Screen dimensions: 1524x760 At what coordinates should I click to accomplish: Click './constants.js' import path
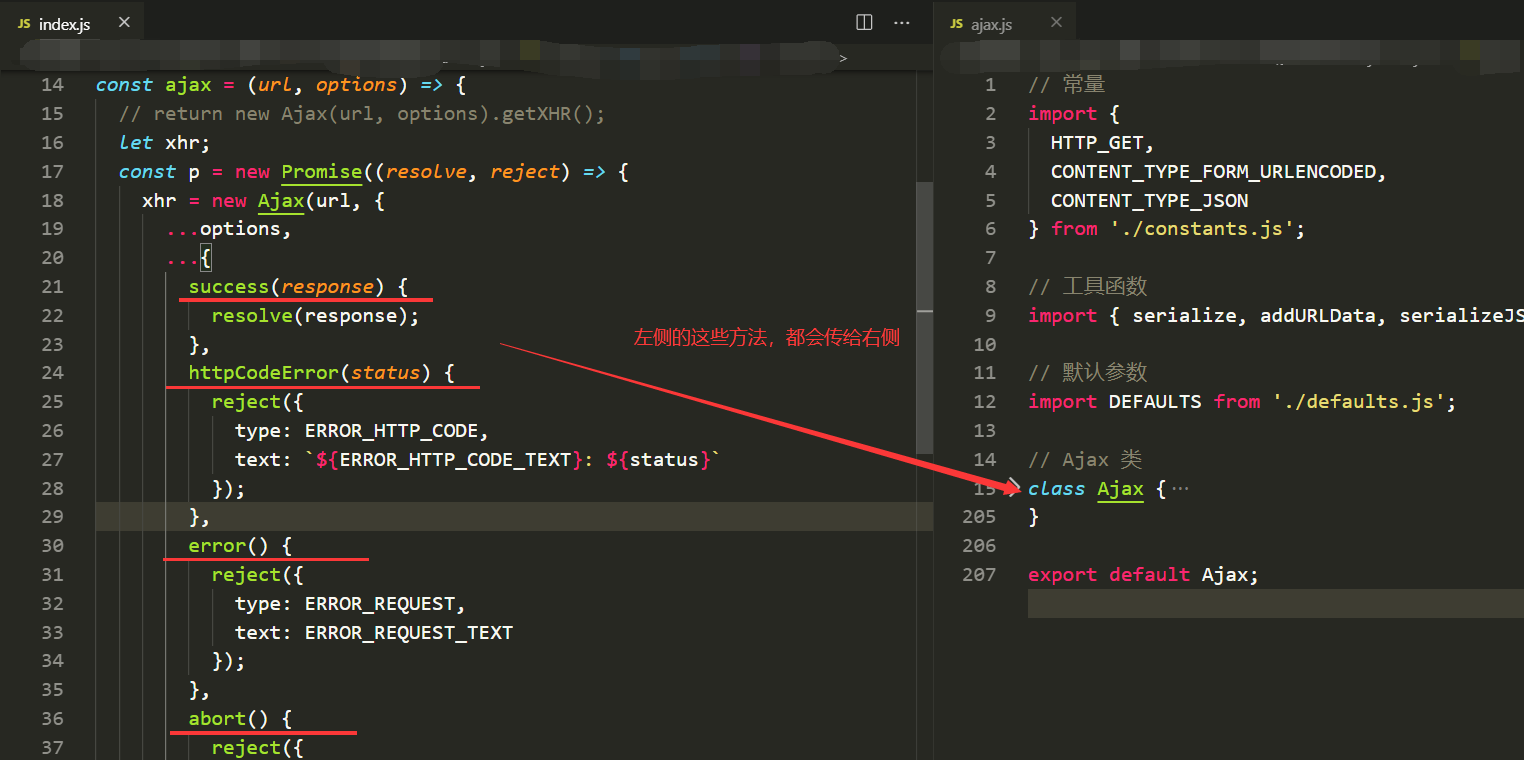[1203, 229]
